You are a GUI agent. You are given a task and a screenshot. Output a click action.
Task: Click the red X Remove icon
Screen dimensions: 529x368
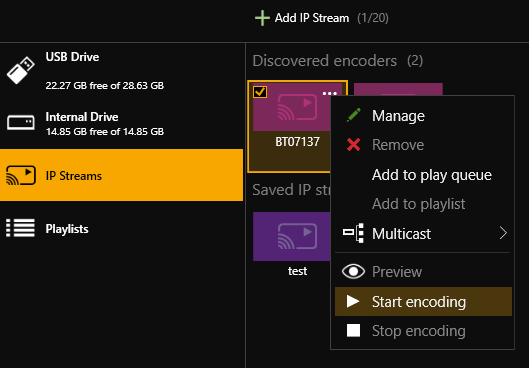353,145
